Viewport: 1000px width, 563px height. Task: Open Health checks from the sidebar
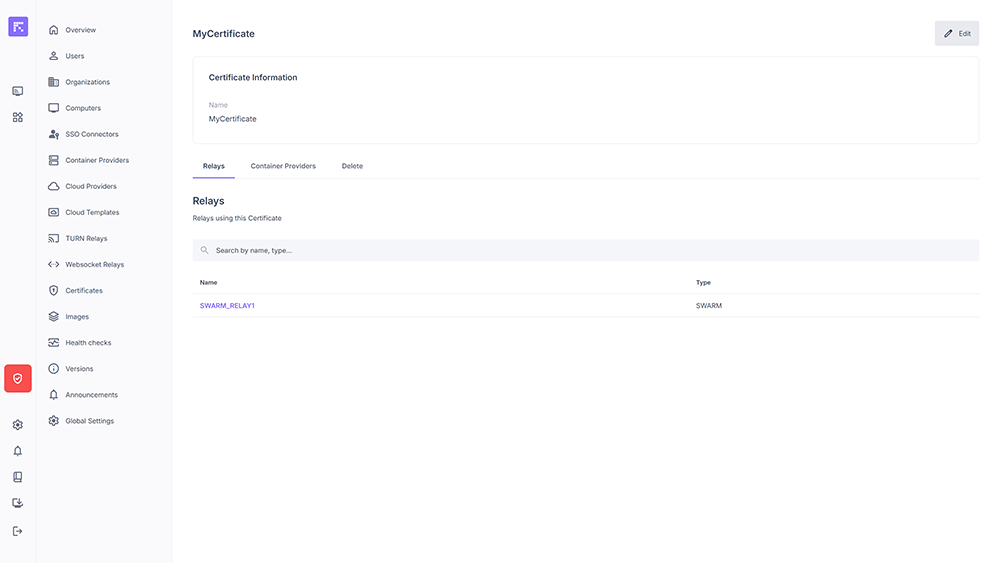pos(88,343)
